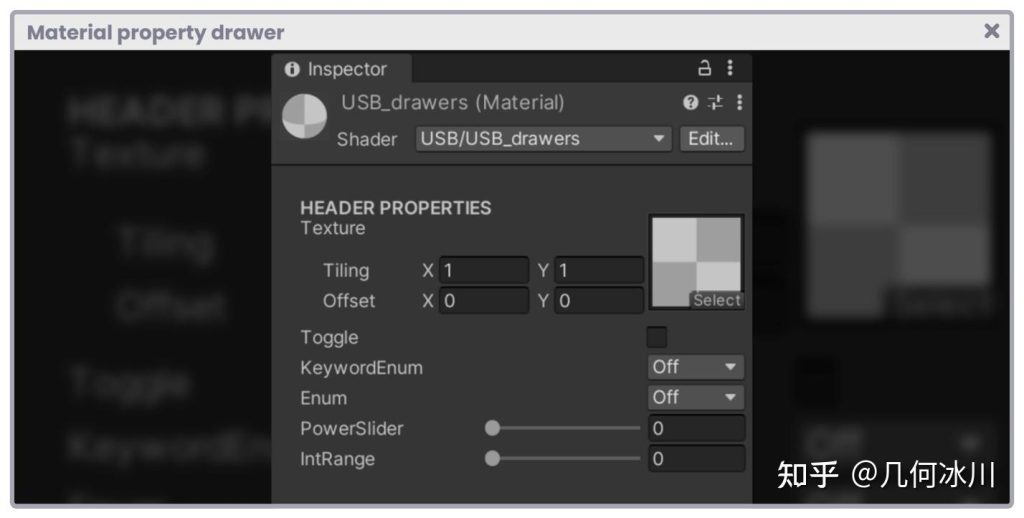
Task: Click the material preview sphere icon
Action: pyautogui.click(x=304, y=116)
